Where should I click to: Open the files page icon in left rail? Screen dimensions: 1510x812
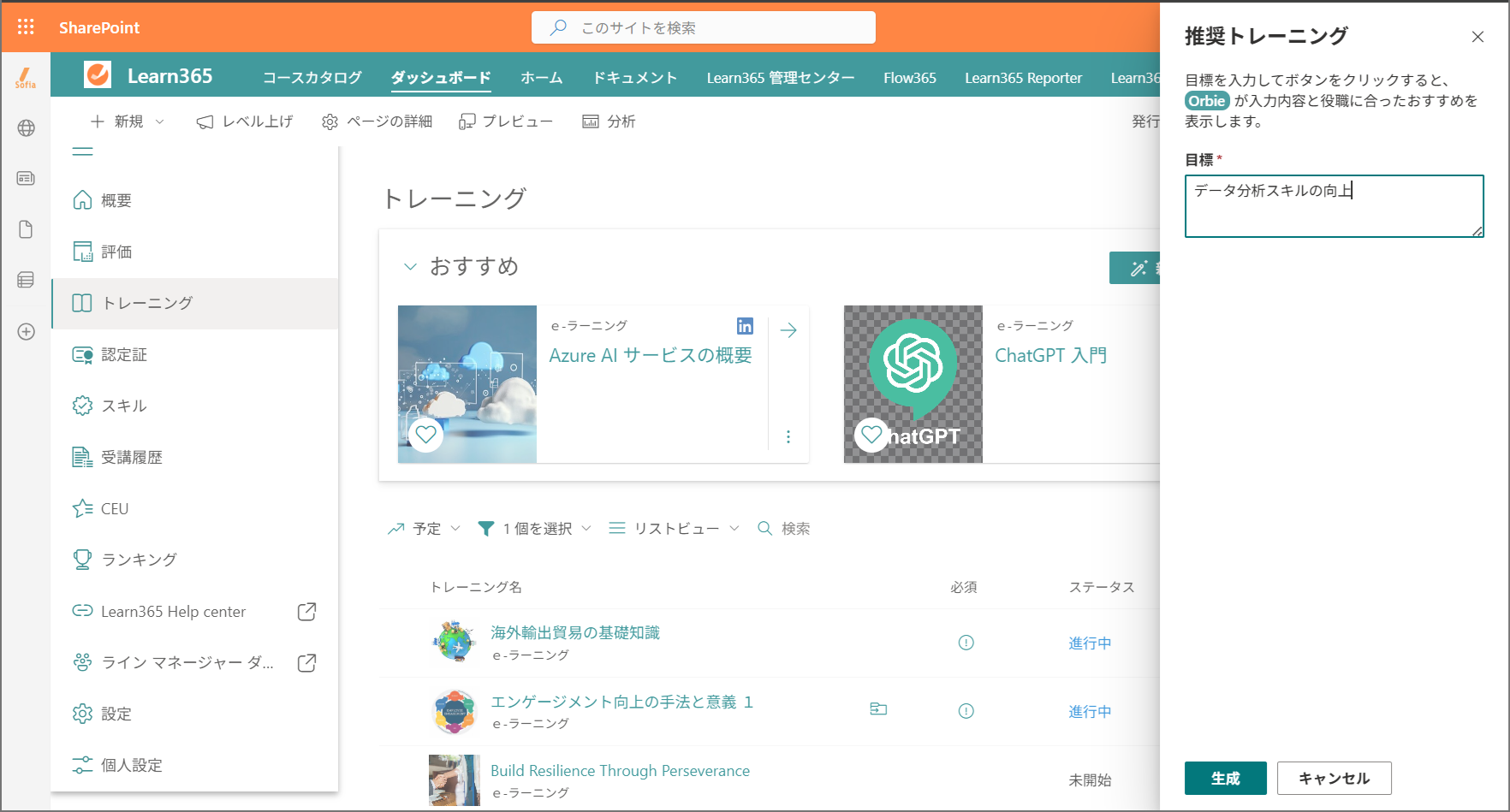(26, 229)
